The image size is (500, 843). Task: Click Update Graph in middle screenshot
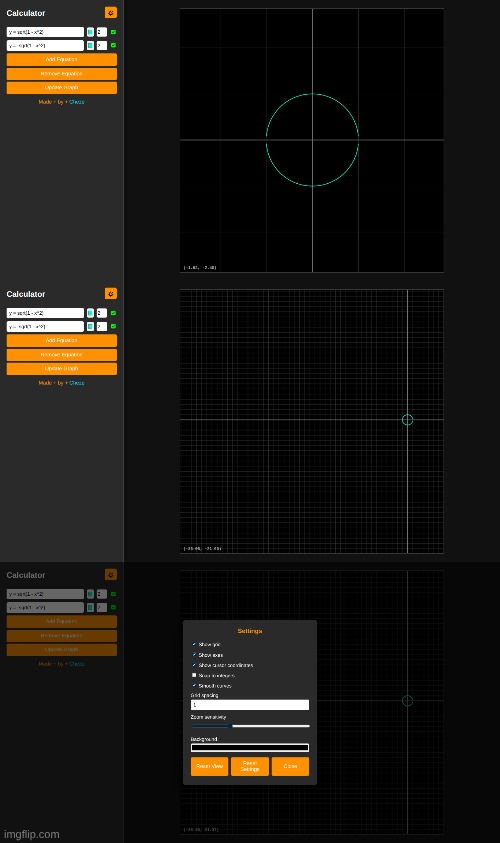coord(62,369)
